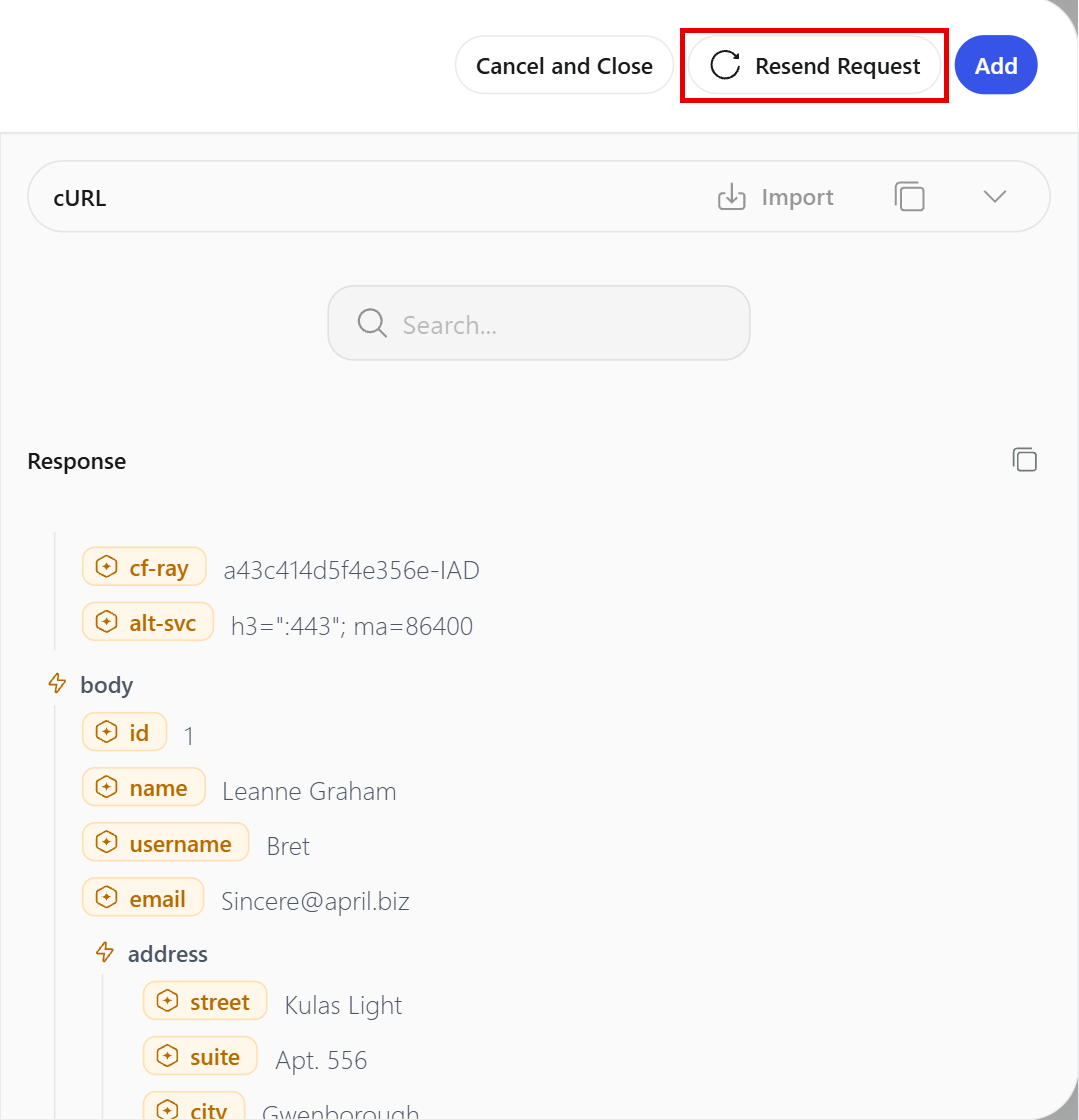Screen dimensions: 1079x1120
Task: Click the refresh icon in Resend Request
Action: (725, 65)
